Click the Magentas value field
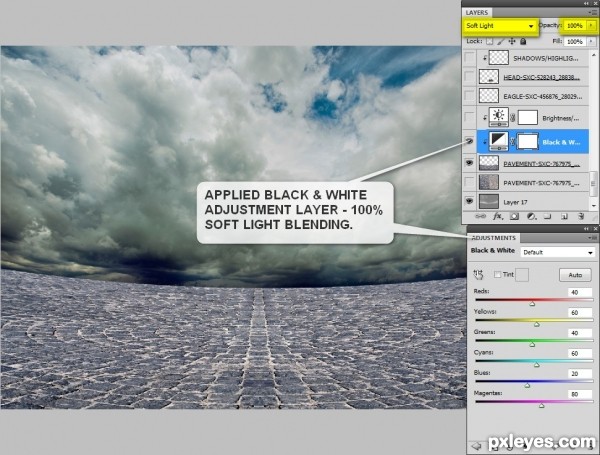 580,394
